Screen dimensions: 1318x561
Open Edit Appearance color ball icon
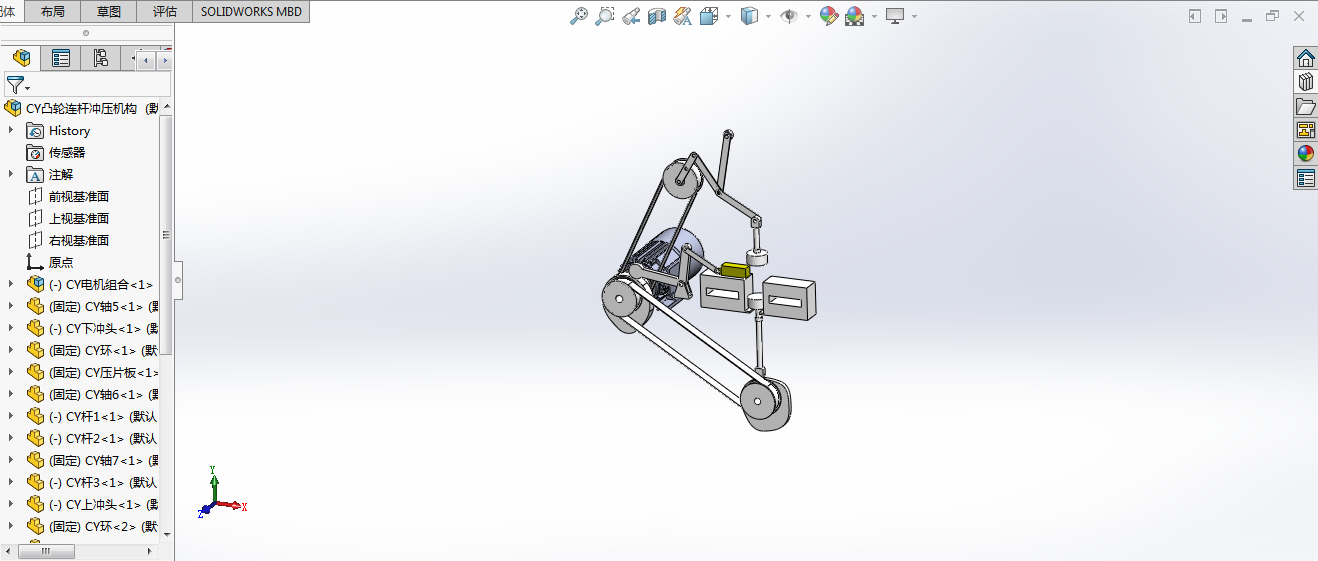pyautogui.click(x=829, y=16)
